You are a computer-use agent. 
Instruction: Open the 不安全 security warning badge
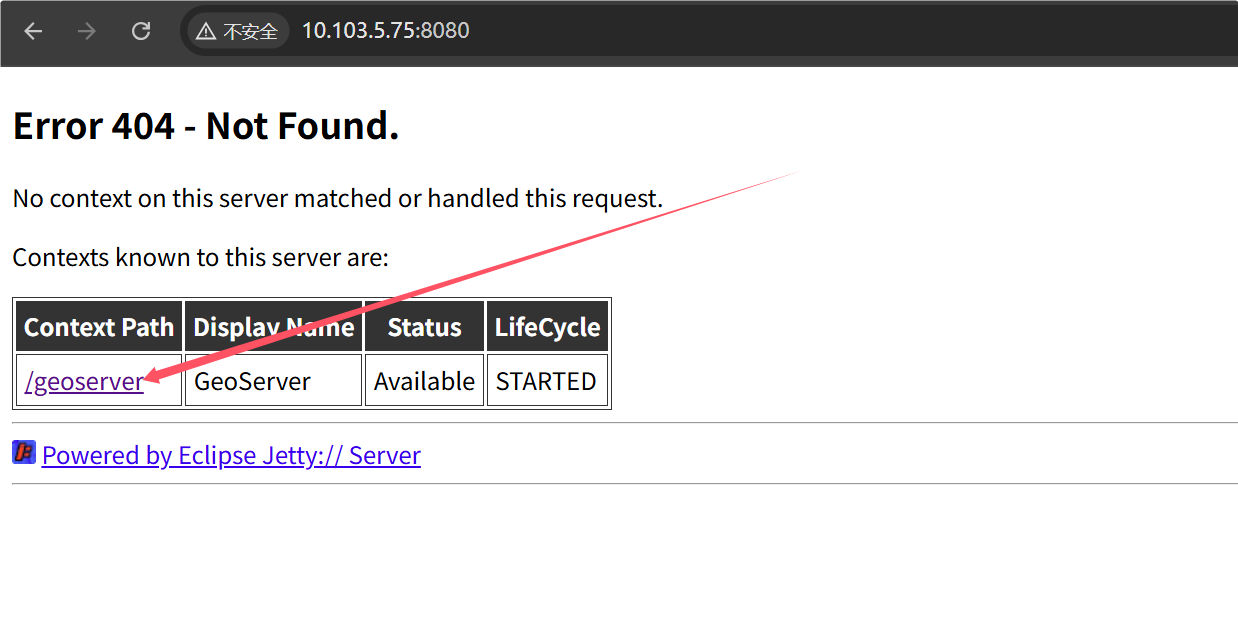(x=238, y=31)
